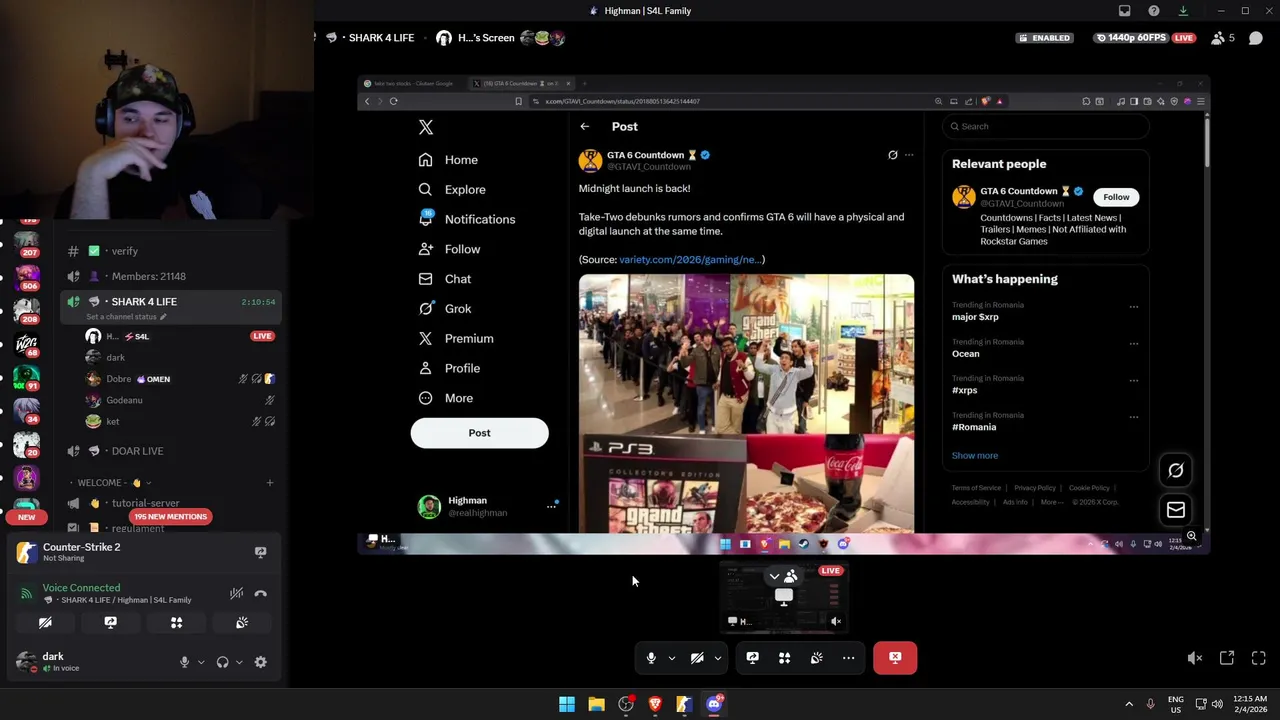Open the tutorial-server channel

[170, 503]
